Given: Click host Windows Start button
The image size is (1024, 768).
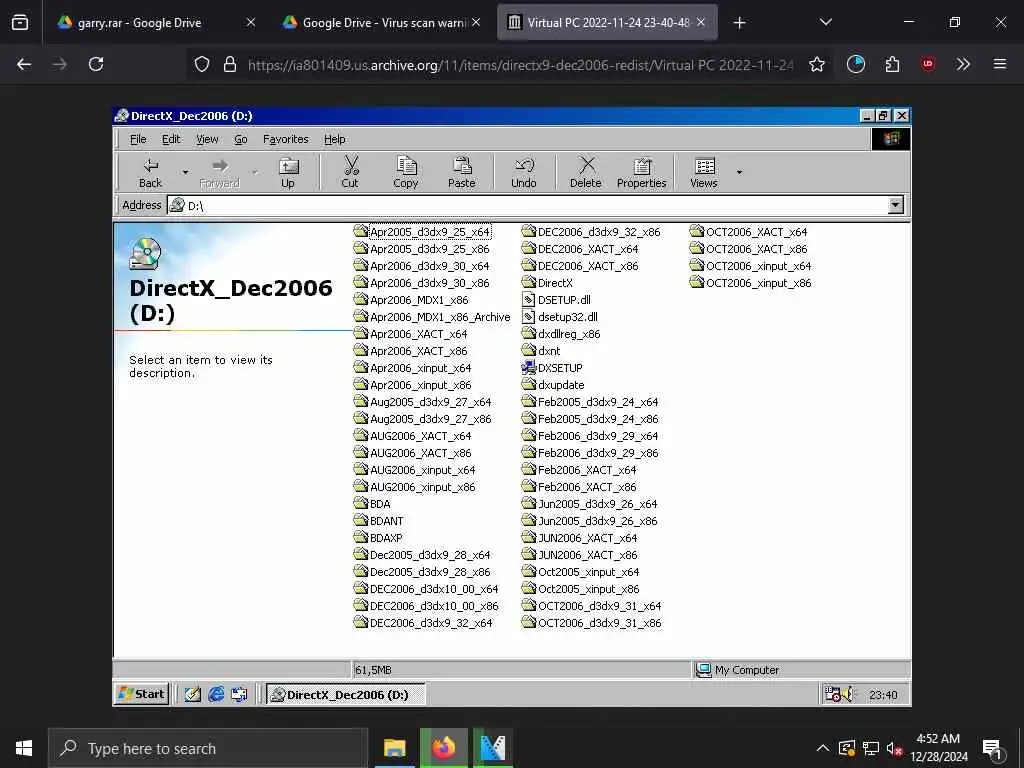Looking at the screenshot, I should (24, 748).
